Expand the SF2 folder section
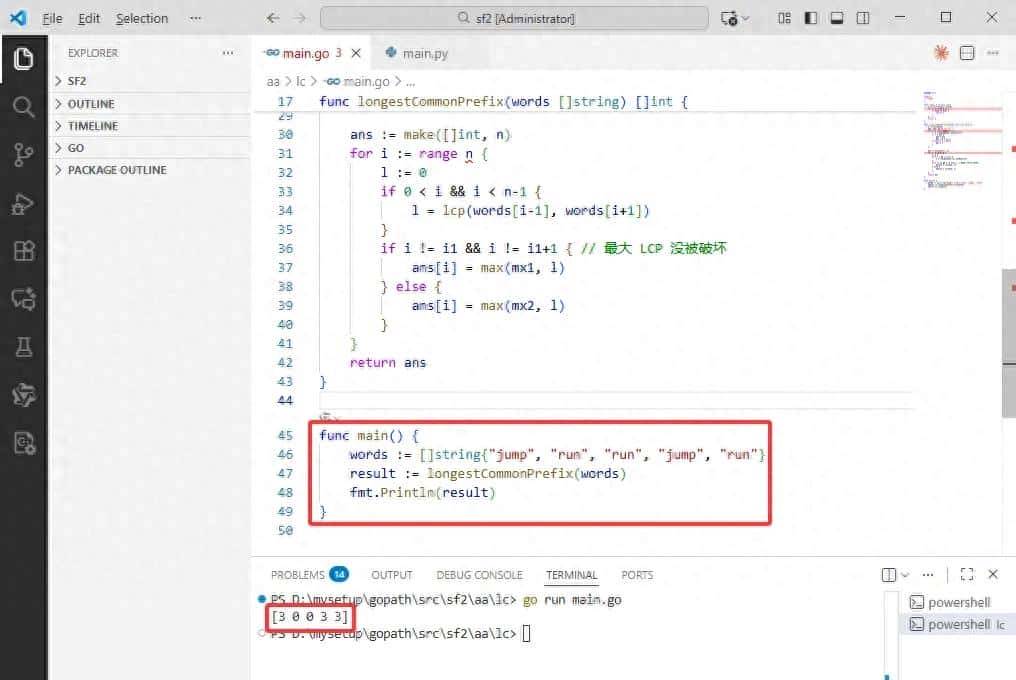The height and width of the screenshot is (680, 1016). [x=77, y=81]
